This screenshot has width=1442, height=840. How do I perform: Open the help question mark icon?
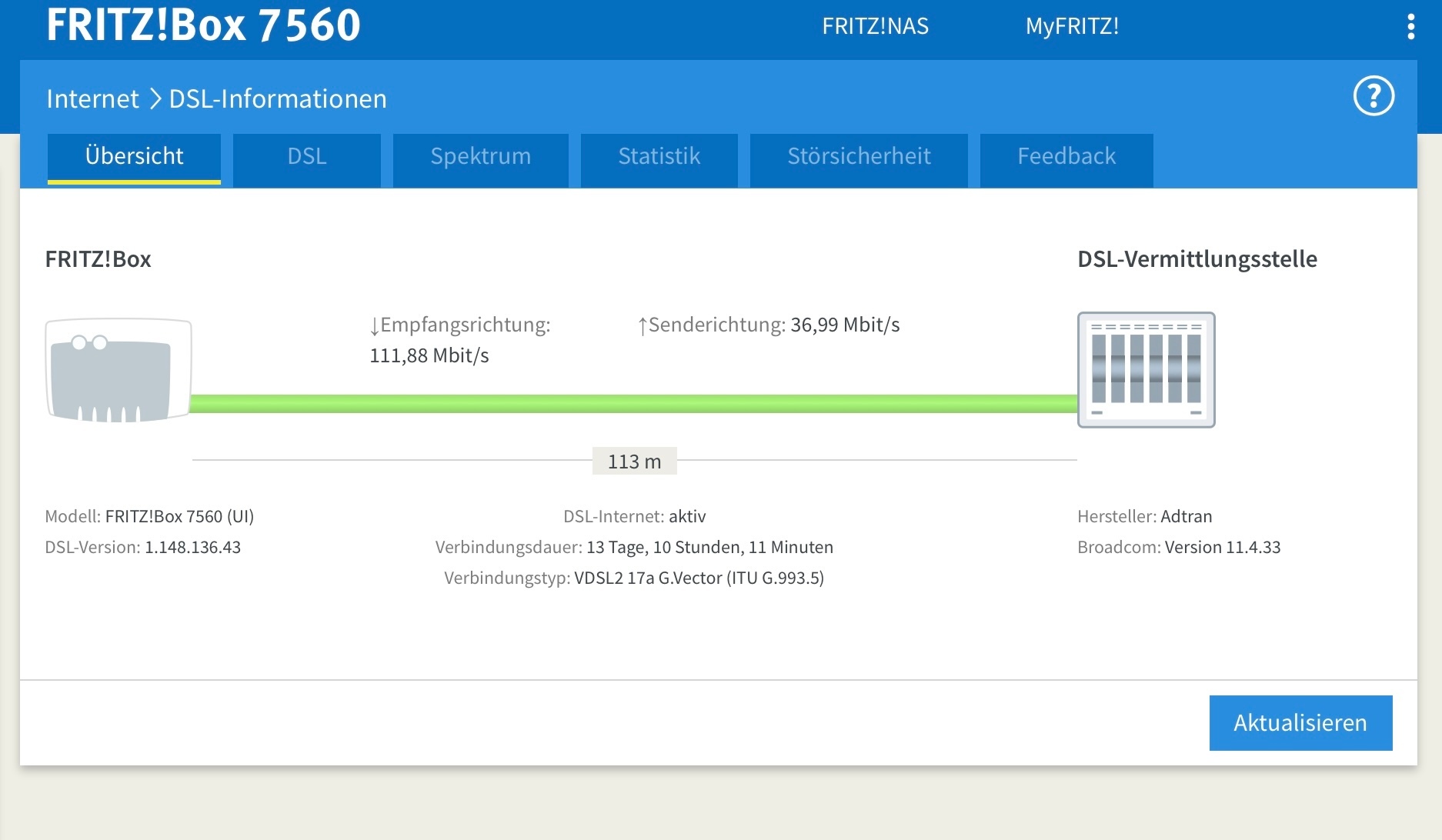click(x=1374, y=96)
